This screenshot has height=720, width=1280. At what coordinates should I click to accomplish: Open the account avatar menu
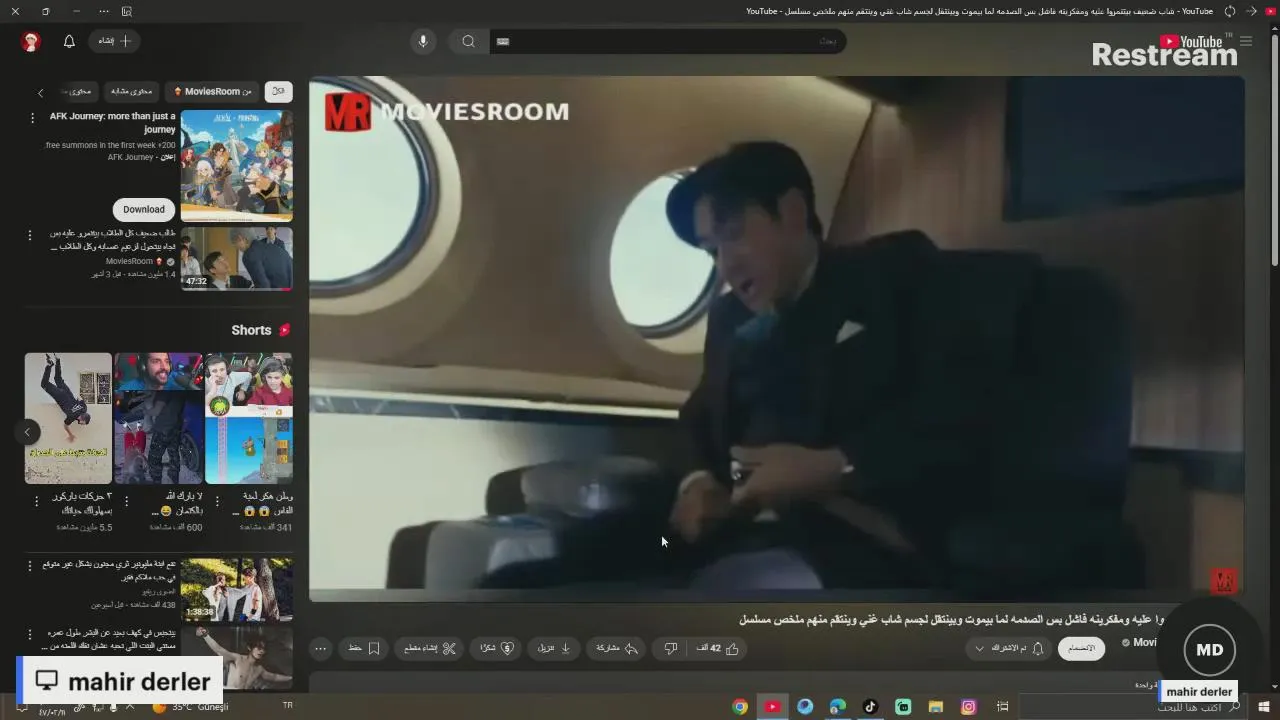(x=31, y=41)
